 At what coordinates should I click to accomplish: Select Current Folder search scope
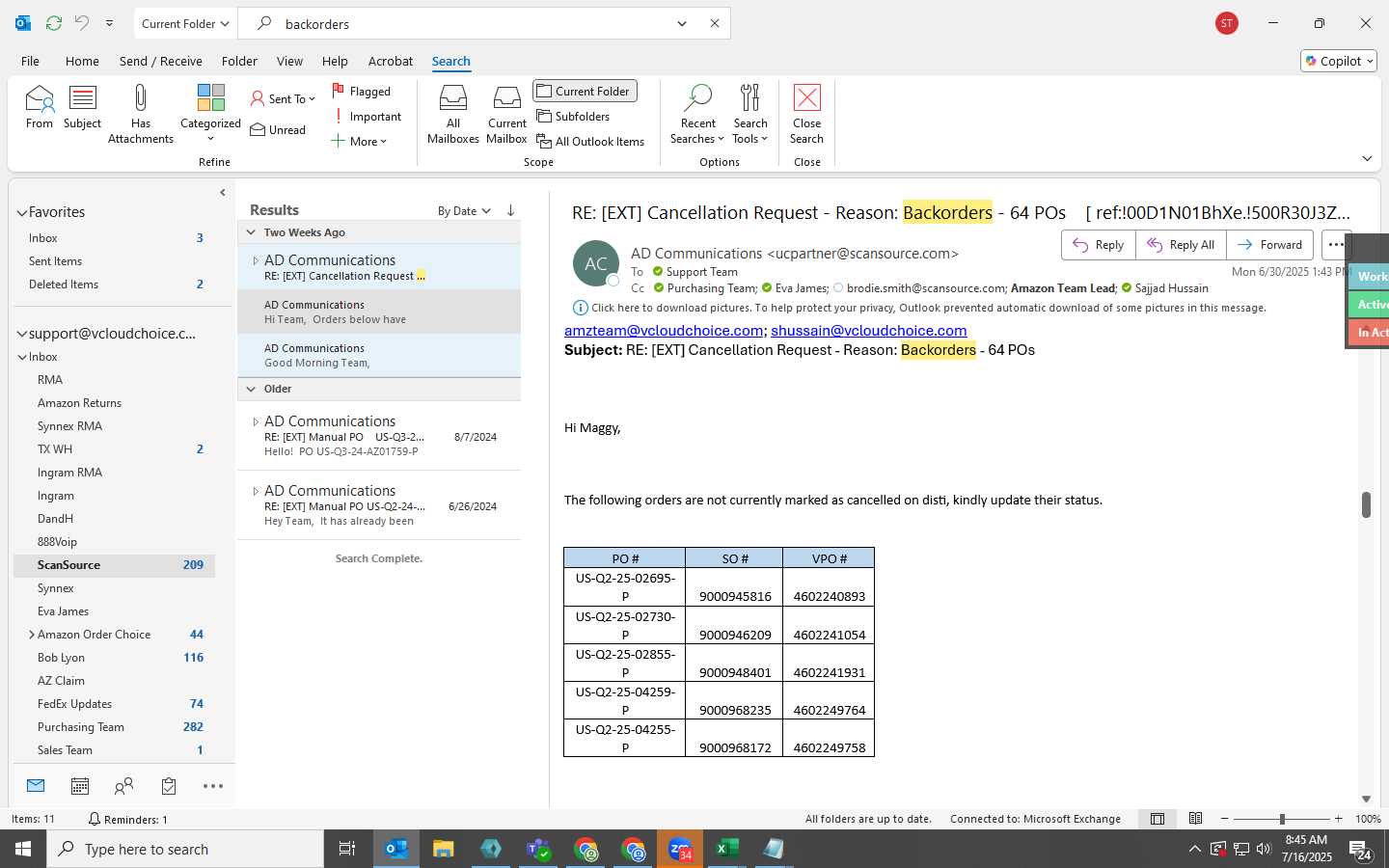coord(585,91)
